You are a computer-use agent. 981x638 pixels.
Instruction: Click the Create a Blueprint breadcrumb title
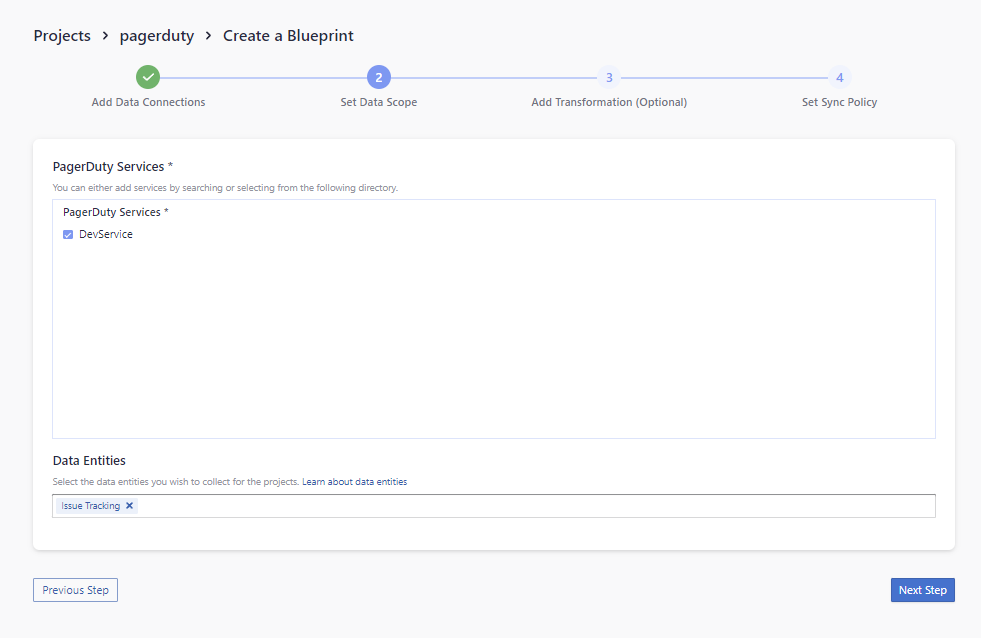tap(288, 36)
